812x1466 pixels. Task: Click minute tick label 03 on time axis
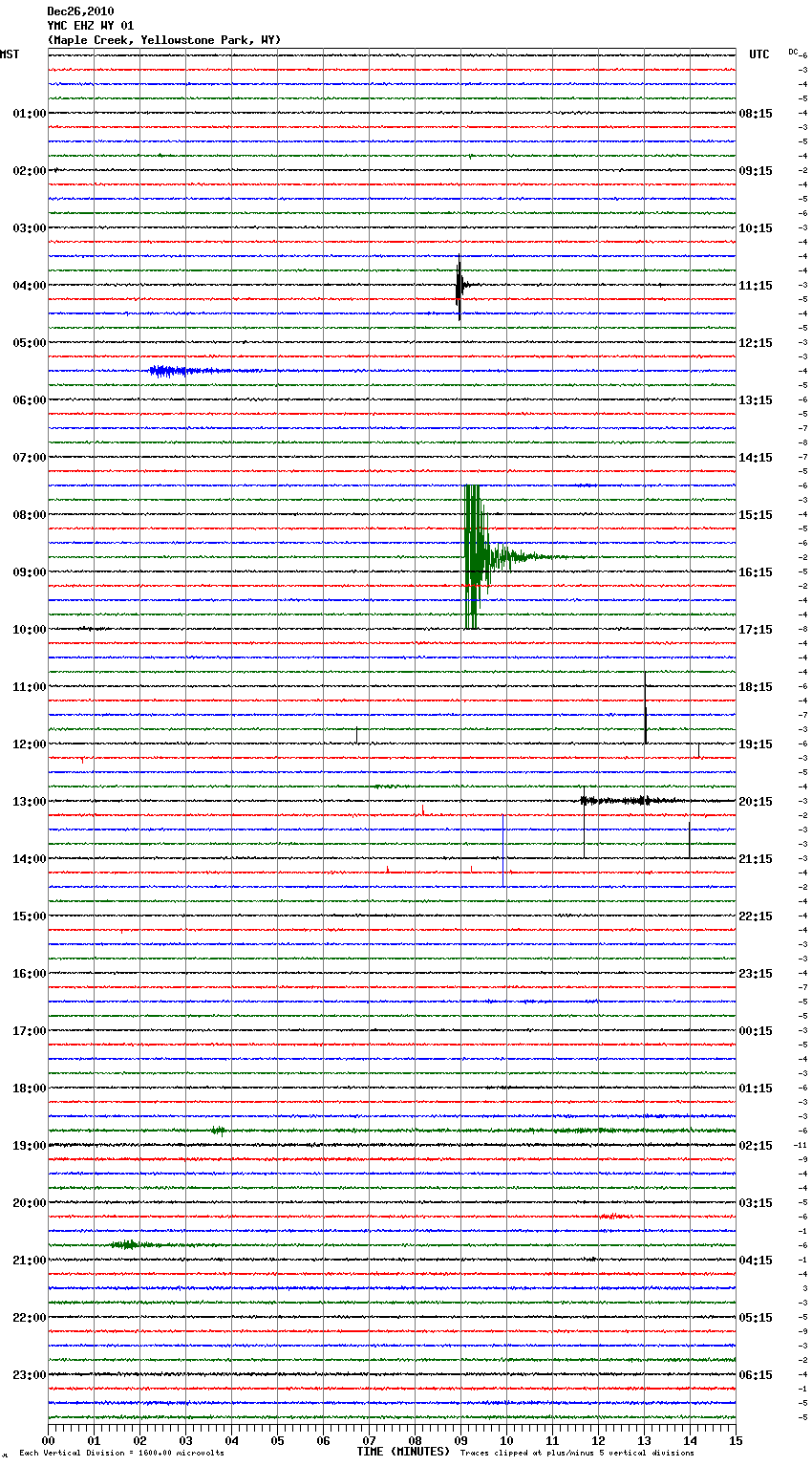186,1440
